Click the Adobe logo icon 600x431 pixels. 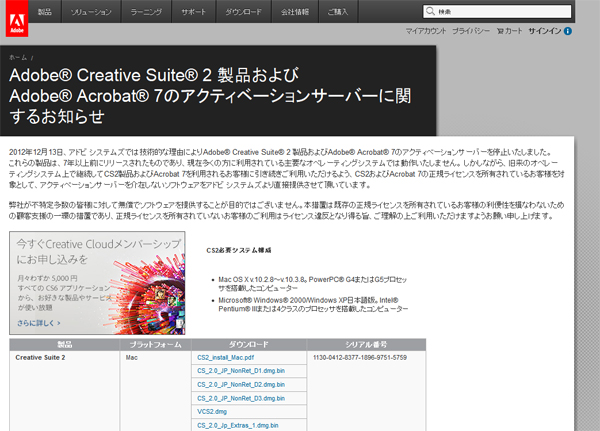pos(17,18)
